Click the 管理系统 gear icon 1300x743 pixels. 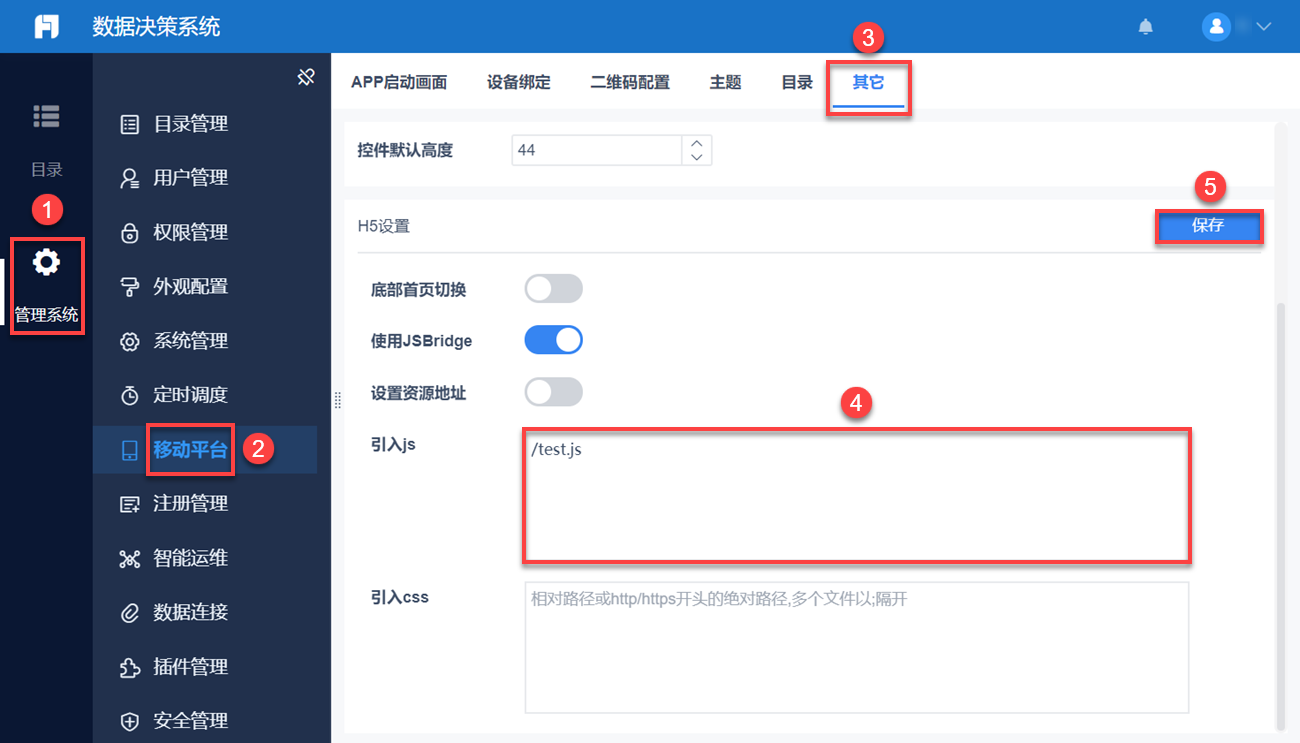tap(46, 263)
